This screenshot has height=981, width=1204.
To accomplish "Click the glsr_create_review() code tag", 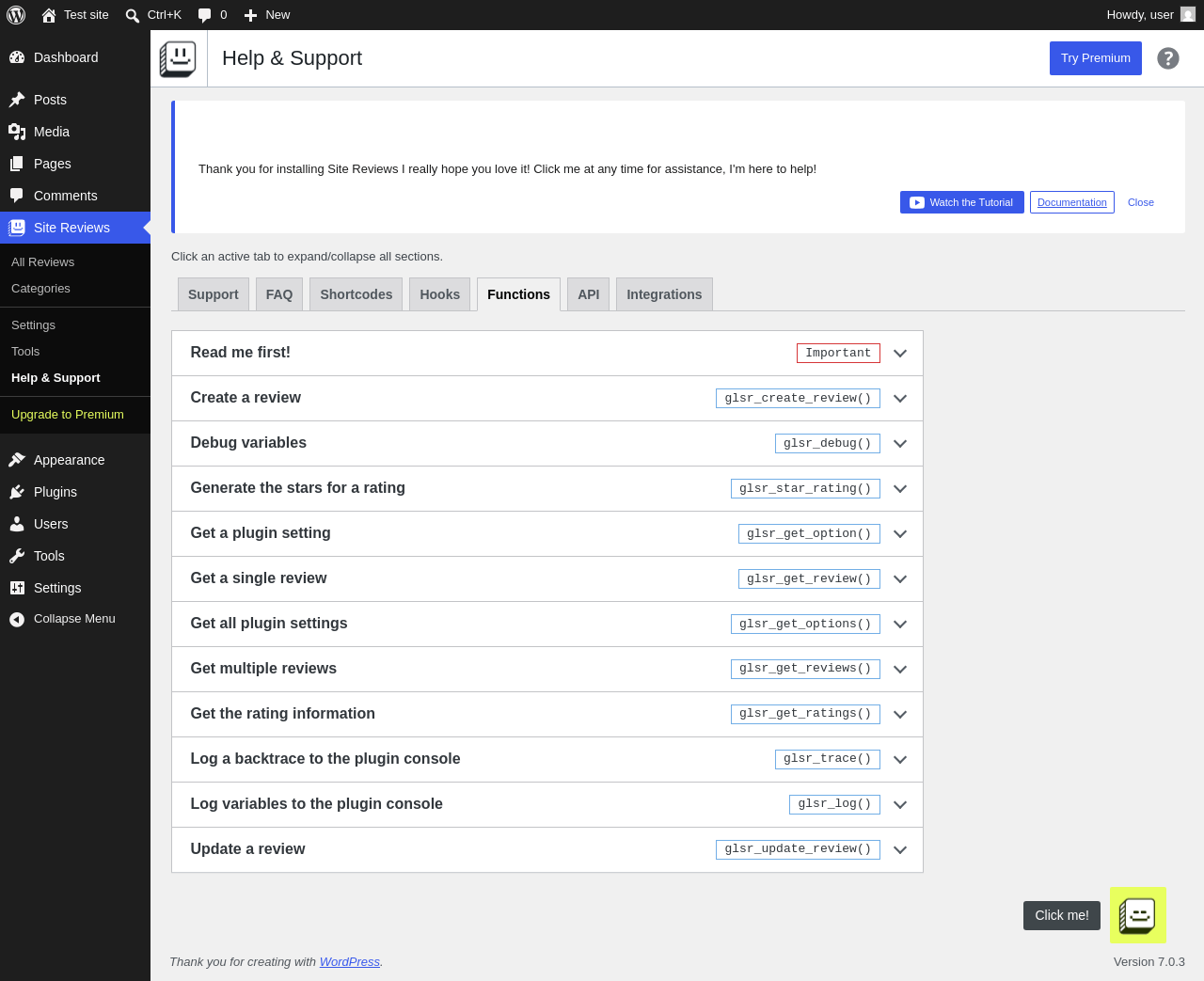I will [x=798, y=398].
